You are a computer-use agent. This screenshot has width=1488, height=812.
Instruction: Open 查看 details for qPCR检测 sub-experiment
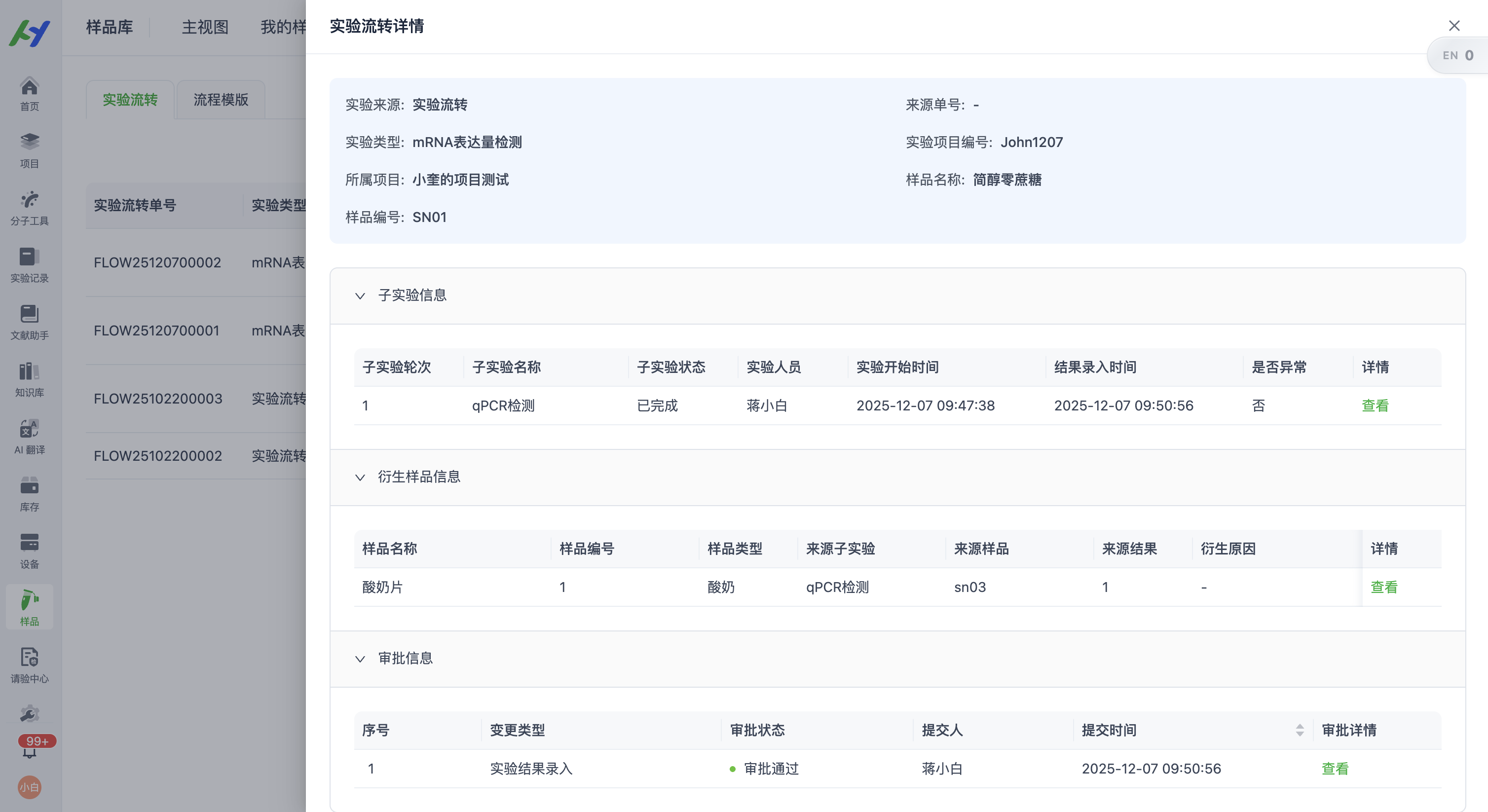click(x=1376, y=406)
